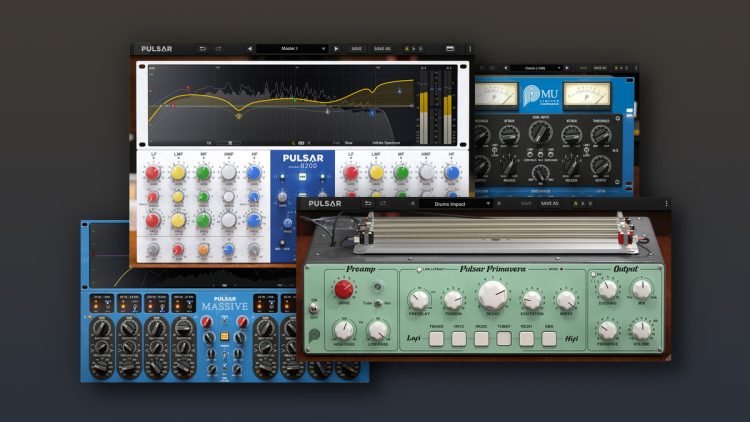The image size is (750, 422).
Task: Click the red LF gain knob, left channel
Action: tap(153, 172)
